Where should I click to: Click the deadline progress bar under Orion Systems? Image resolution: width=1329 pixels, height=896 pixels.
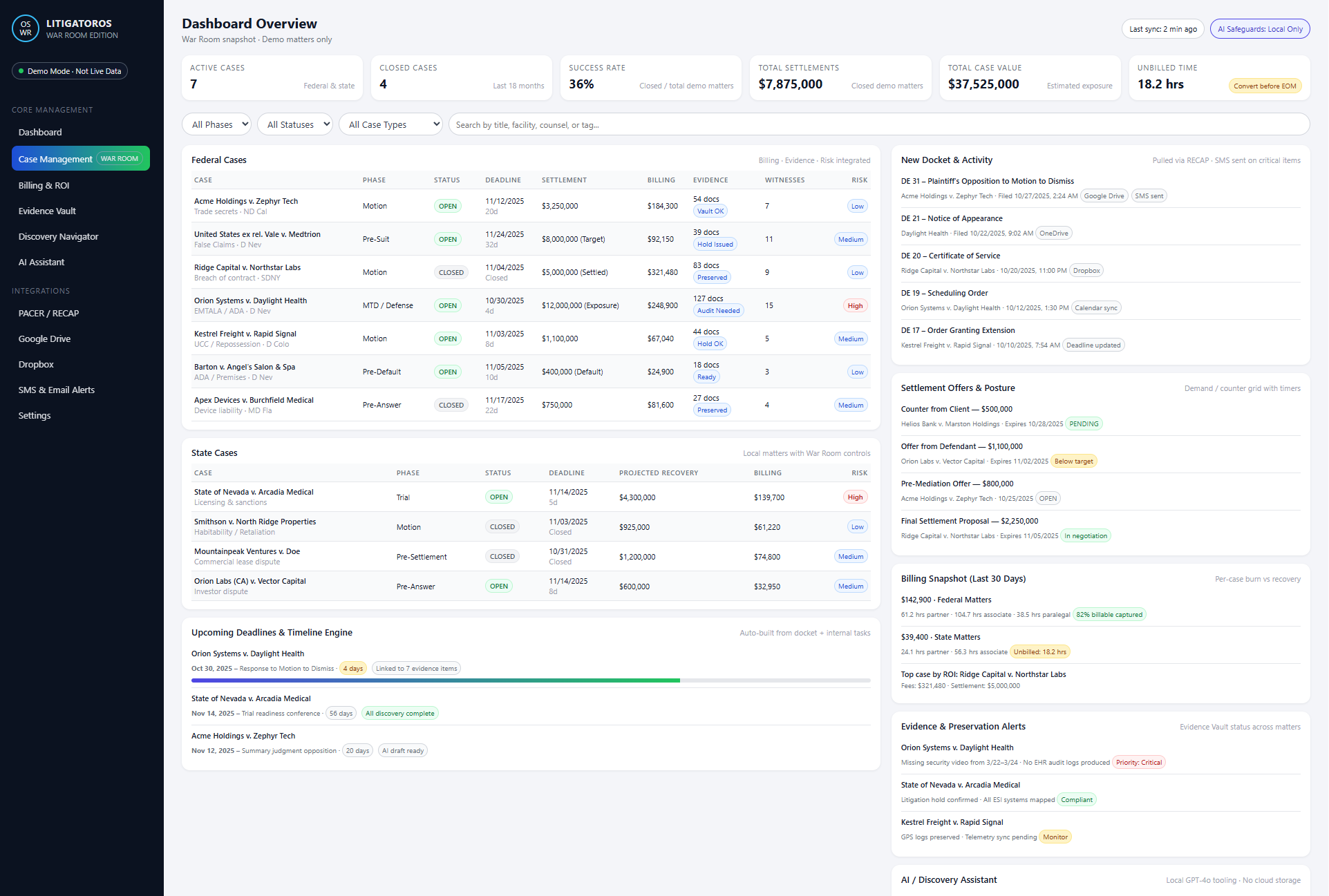tap(531, 680)
